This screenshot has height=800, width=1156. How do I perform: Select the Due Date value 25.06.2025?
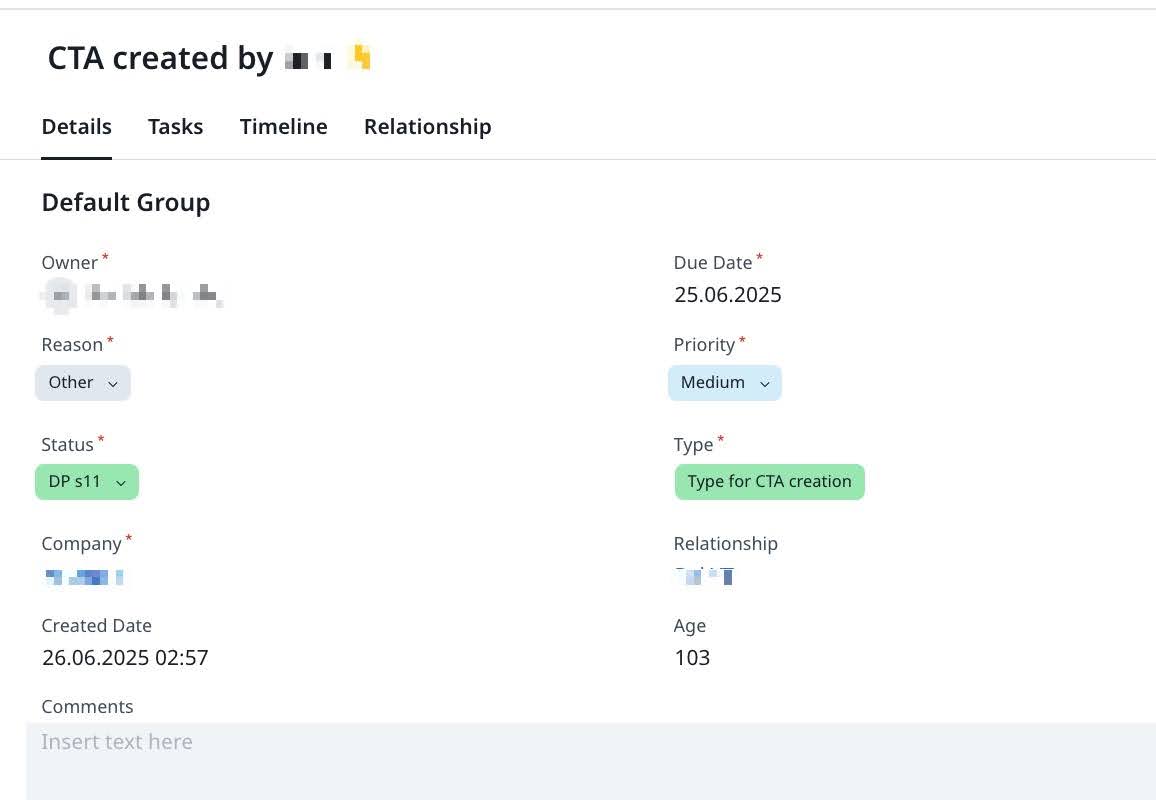click(x=727, y=294)
